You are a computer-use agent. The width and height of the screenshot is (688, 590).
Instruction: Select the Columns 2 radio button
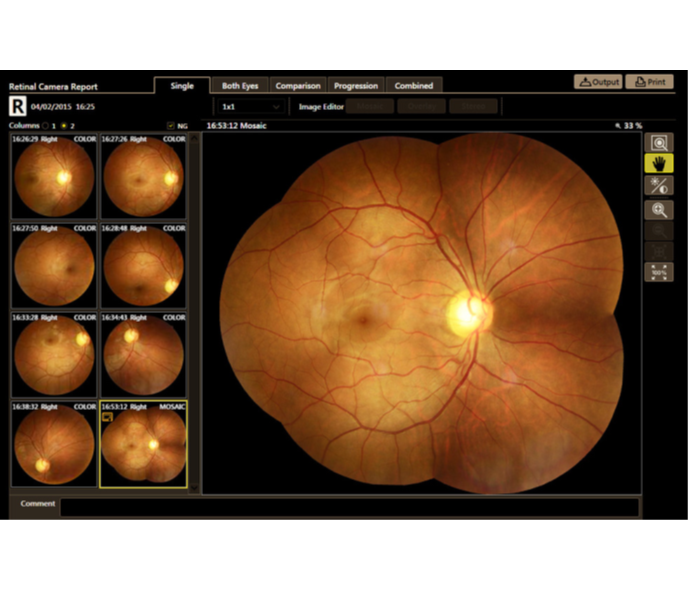coord(64,126)
